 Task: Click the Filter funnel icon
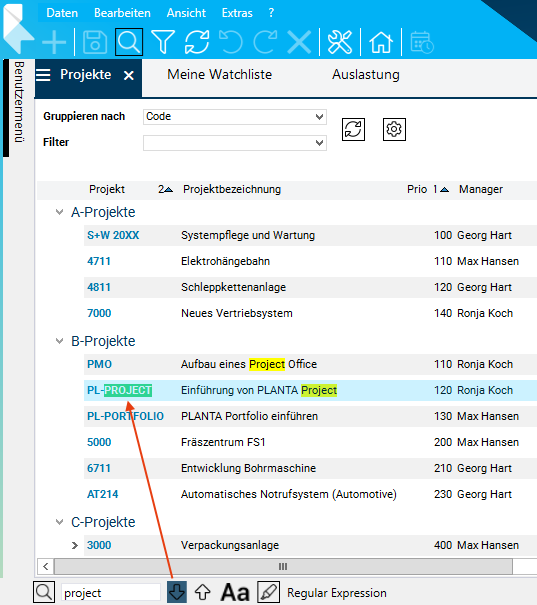coord(163,42)
